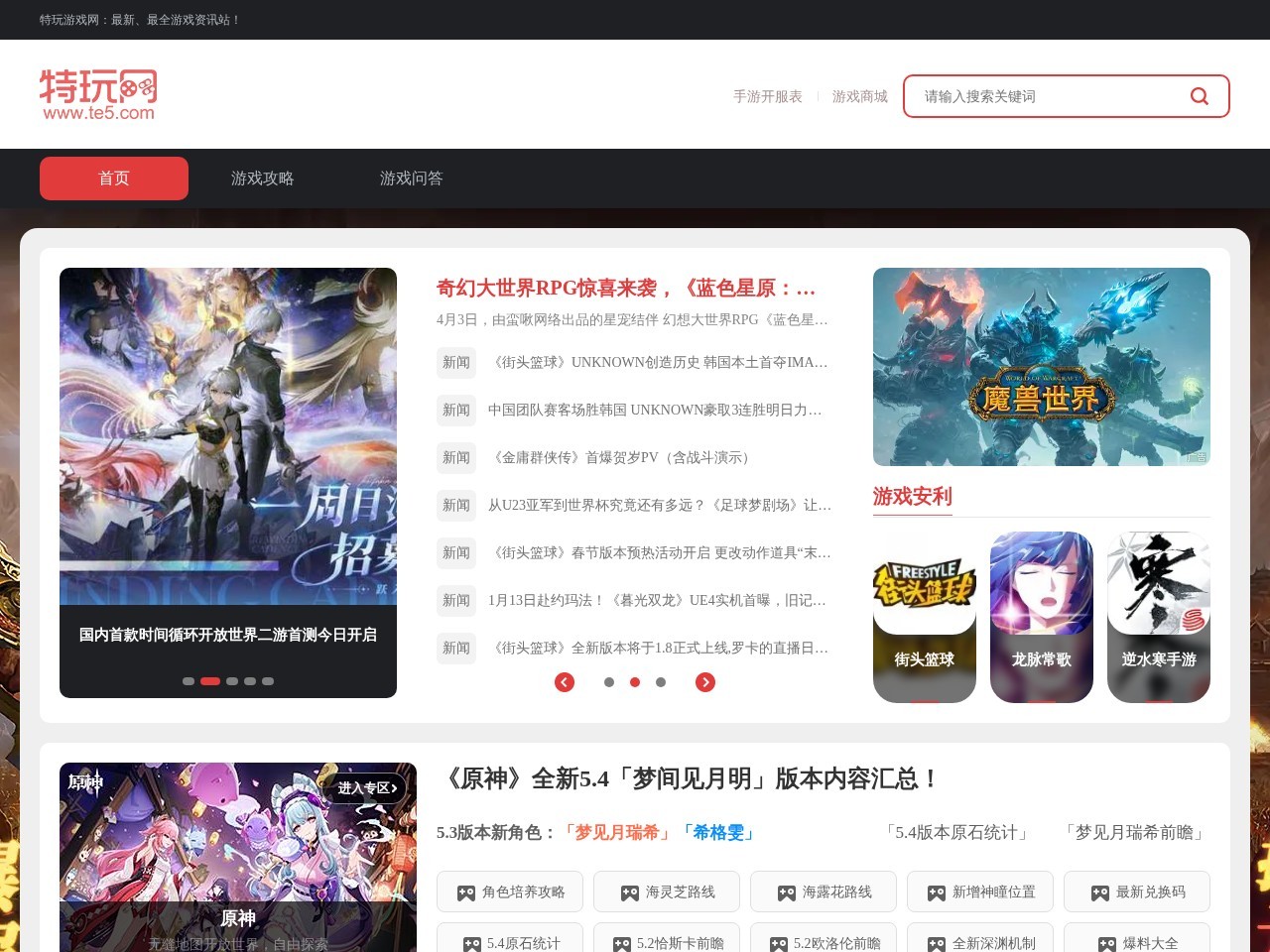Screen dimensions: 1270x952
Task: Switch to 游戏攻略 navigation tab
Action: pyautogui.click(x=263, y=178)
